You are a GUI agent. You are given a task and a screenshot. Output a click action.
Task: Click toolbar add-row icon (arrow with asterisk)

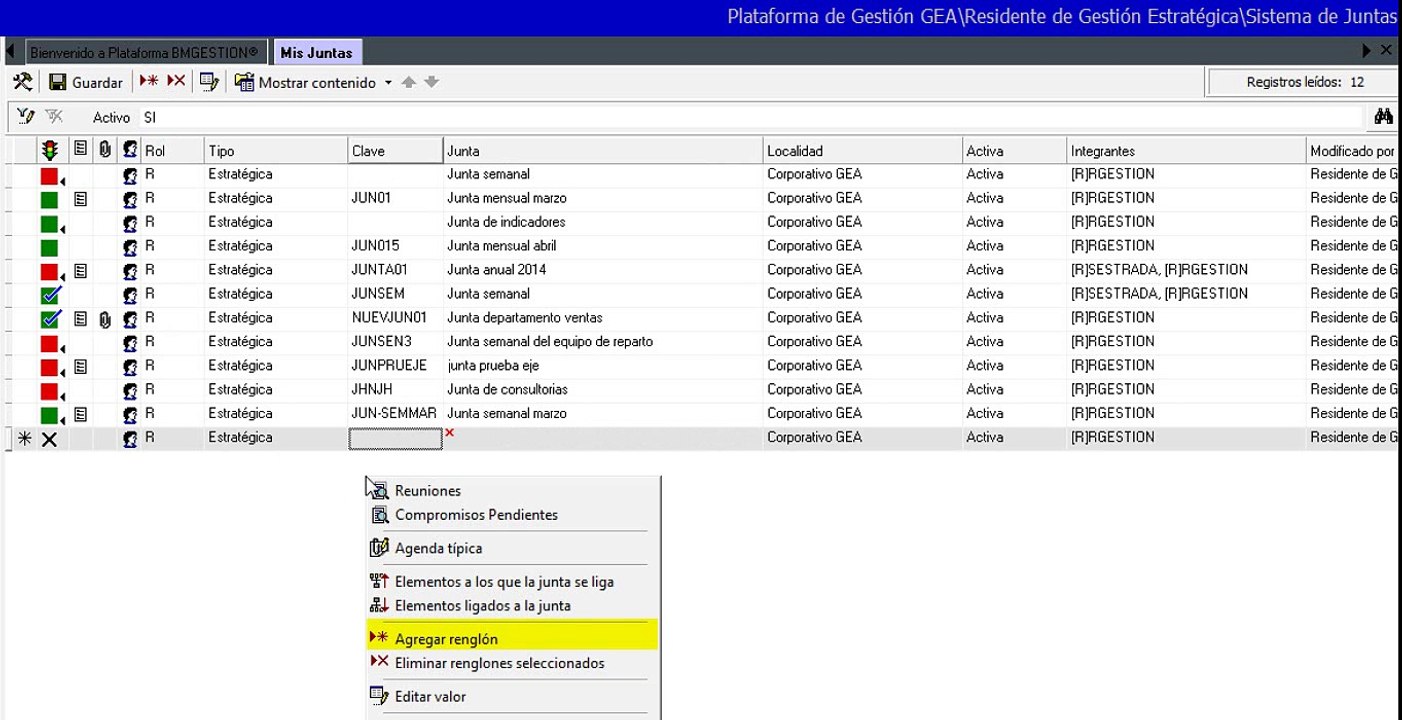tap(149, 81)
